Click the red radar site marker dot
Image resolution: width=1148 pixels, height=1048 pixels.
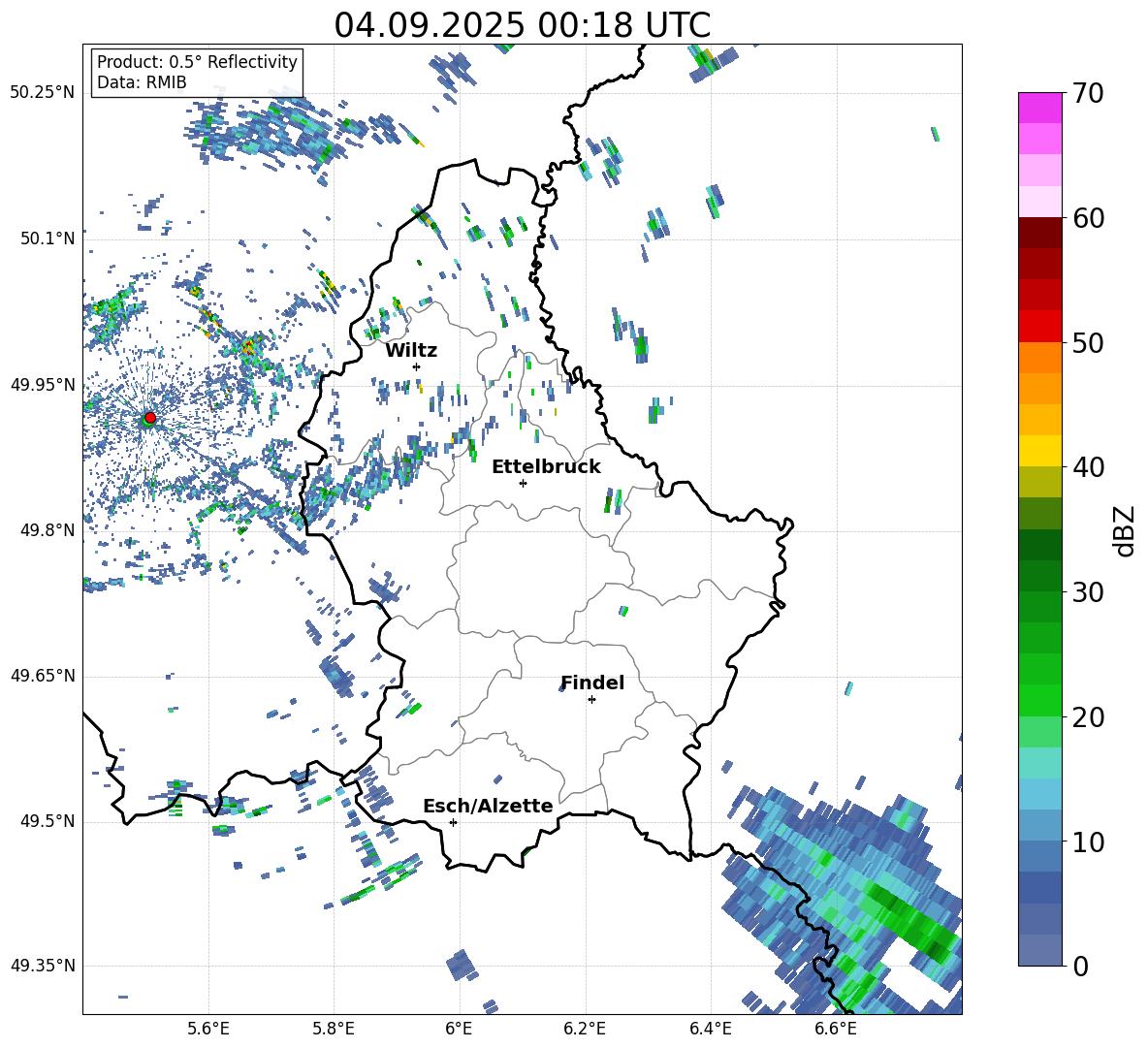click(x=150, y=418)
